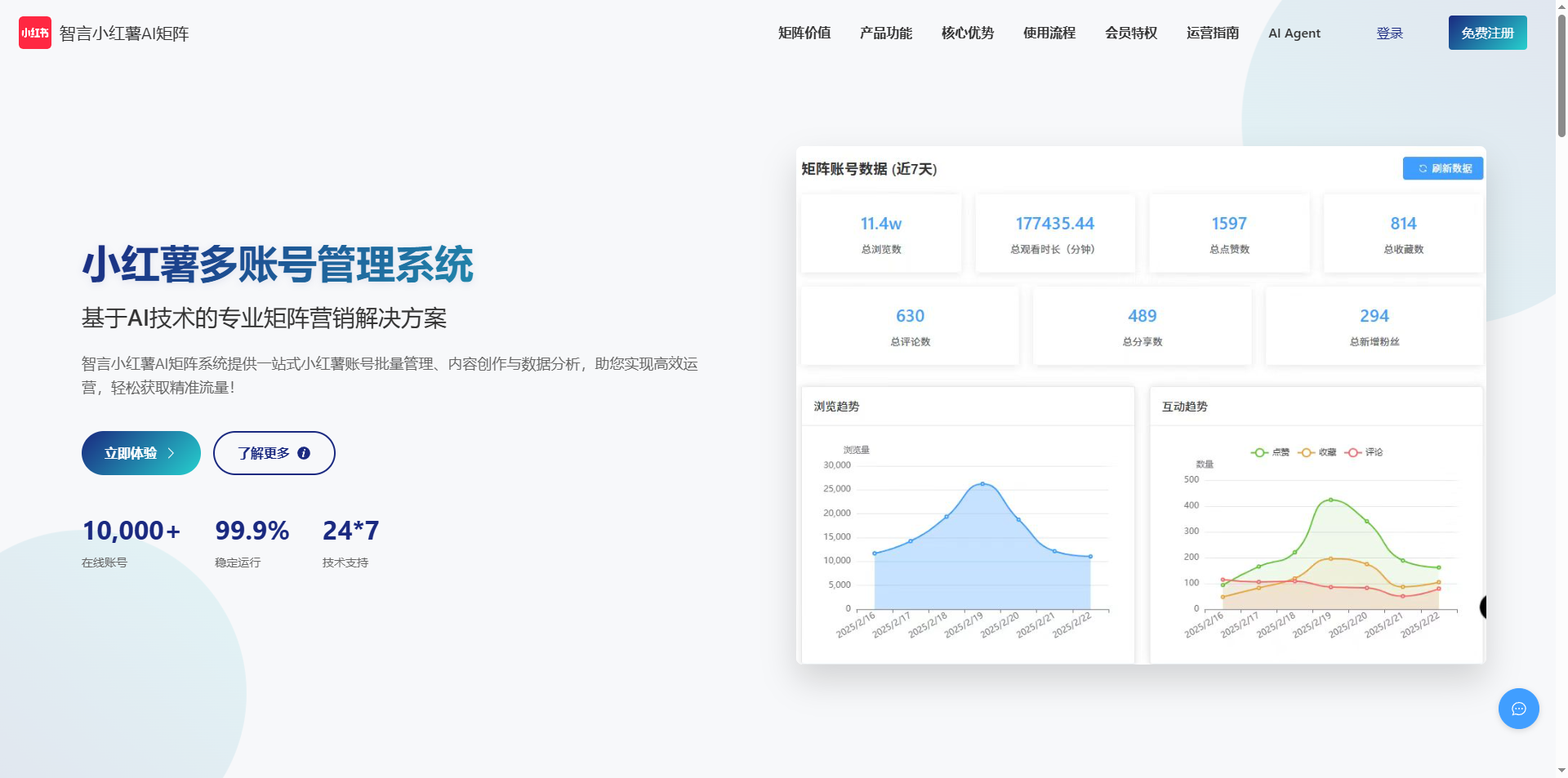Image resolution: width=1568 pixels, height=778 pixels.
Task: Open the AI Agent page
Action: [1294, 33]
